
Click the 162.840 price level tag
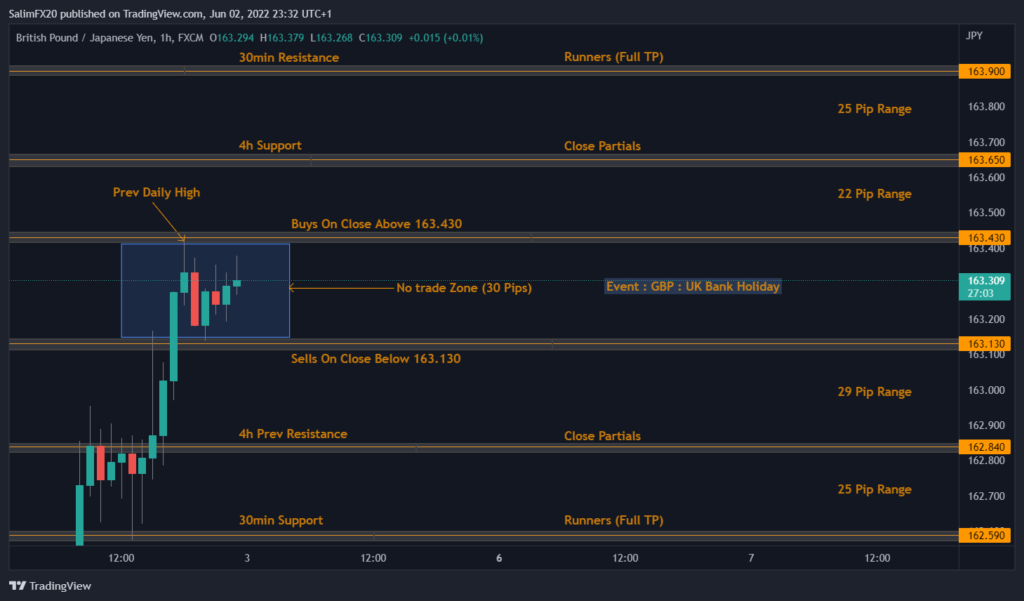pos(984,447)
